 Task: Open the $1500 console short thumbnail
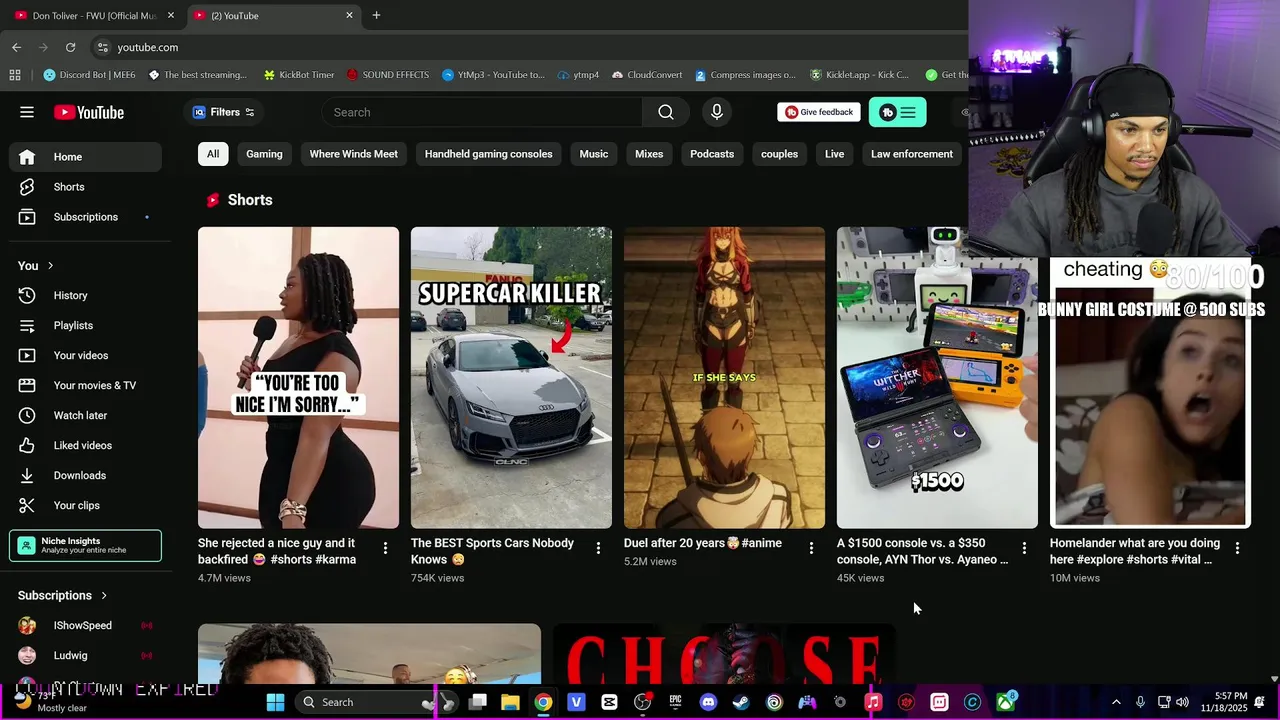937,377
